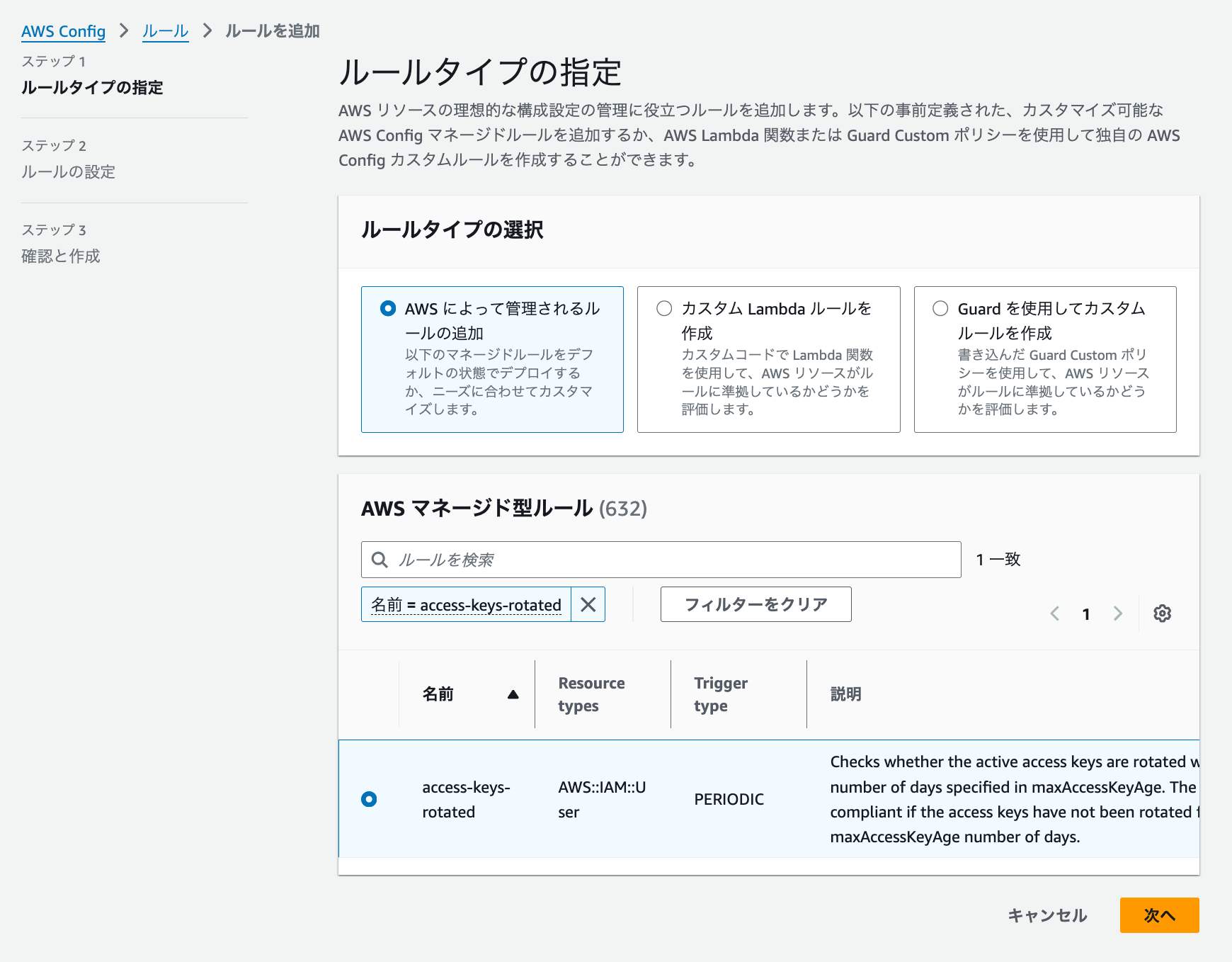
Task: Click the AWS マネージド型ルール (632) heading
Action: point(503,508)
